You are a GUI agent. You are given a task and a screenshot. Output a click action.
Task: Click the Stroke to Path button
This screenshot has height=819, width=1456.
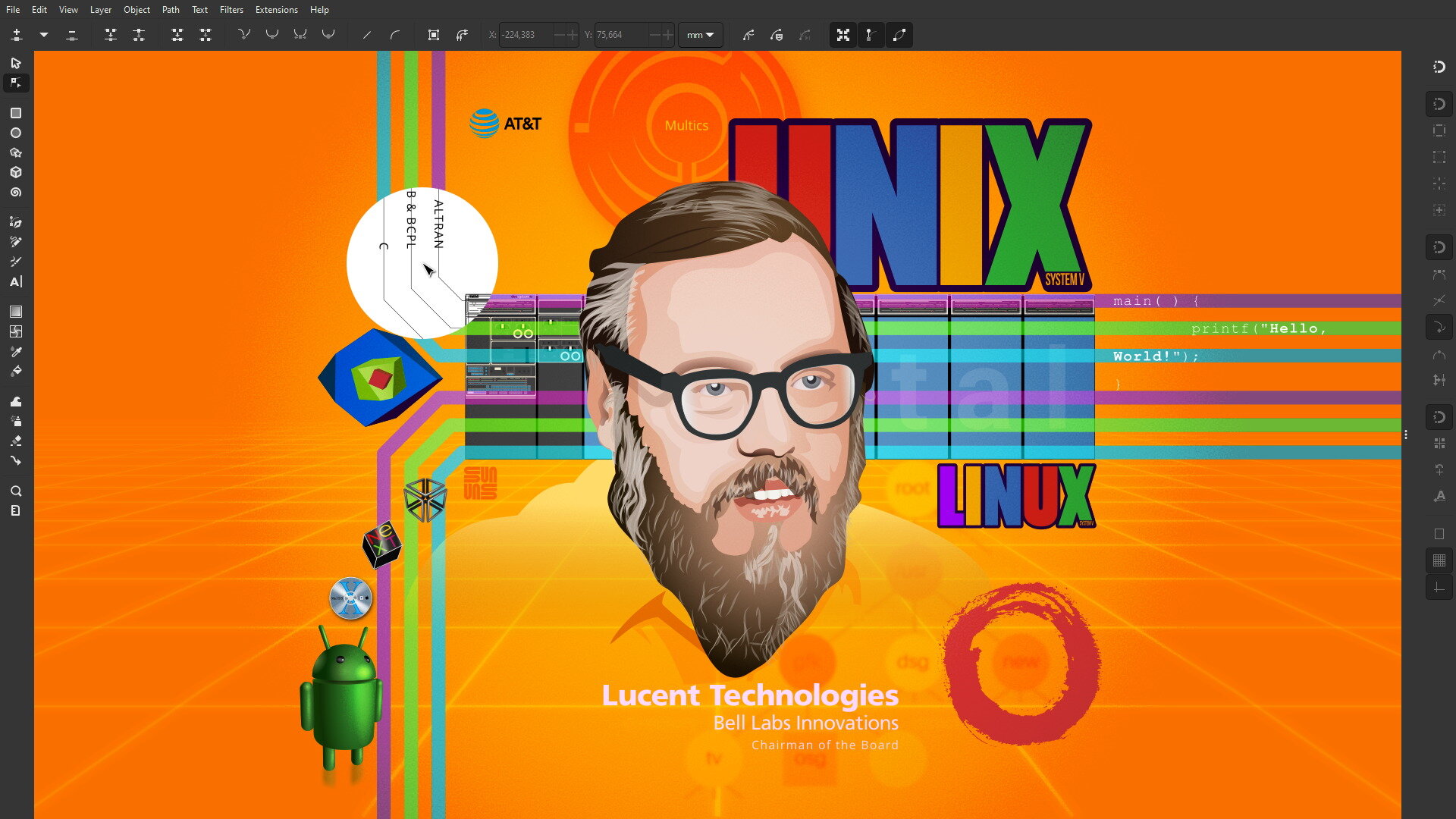point(462,35)
